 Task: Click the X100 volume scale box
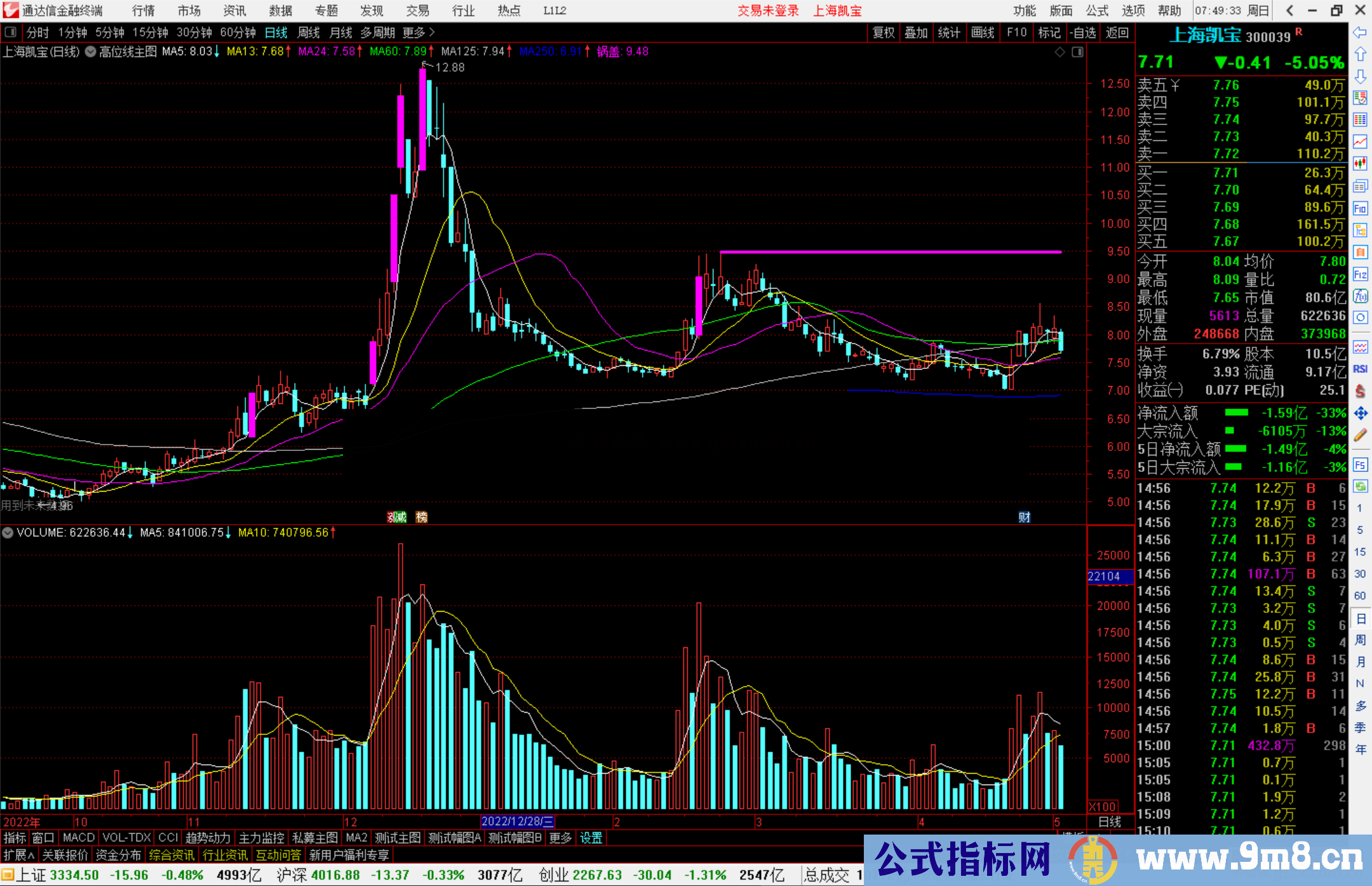(1104, 807)
